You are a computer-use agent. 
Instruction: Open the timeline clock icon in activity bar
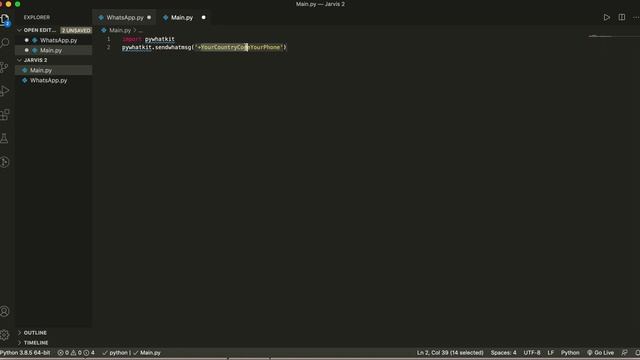tap(4, 162)
